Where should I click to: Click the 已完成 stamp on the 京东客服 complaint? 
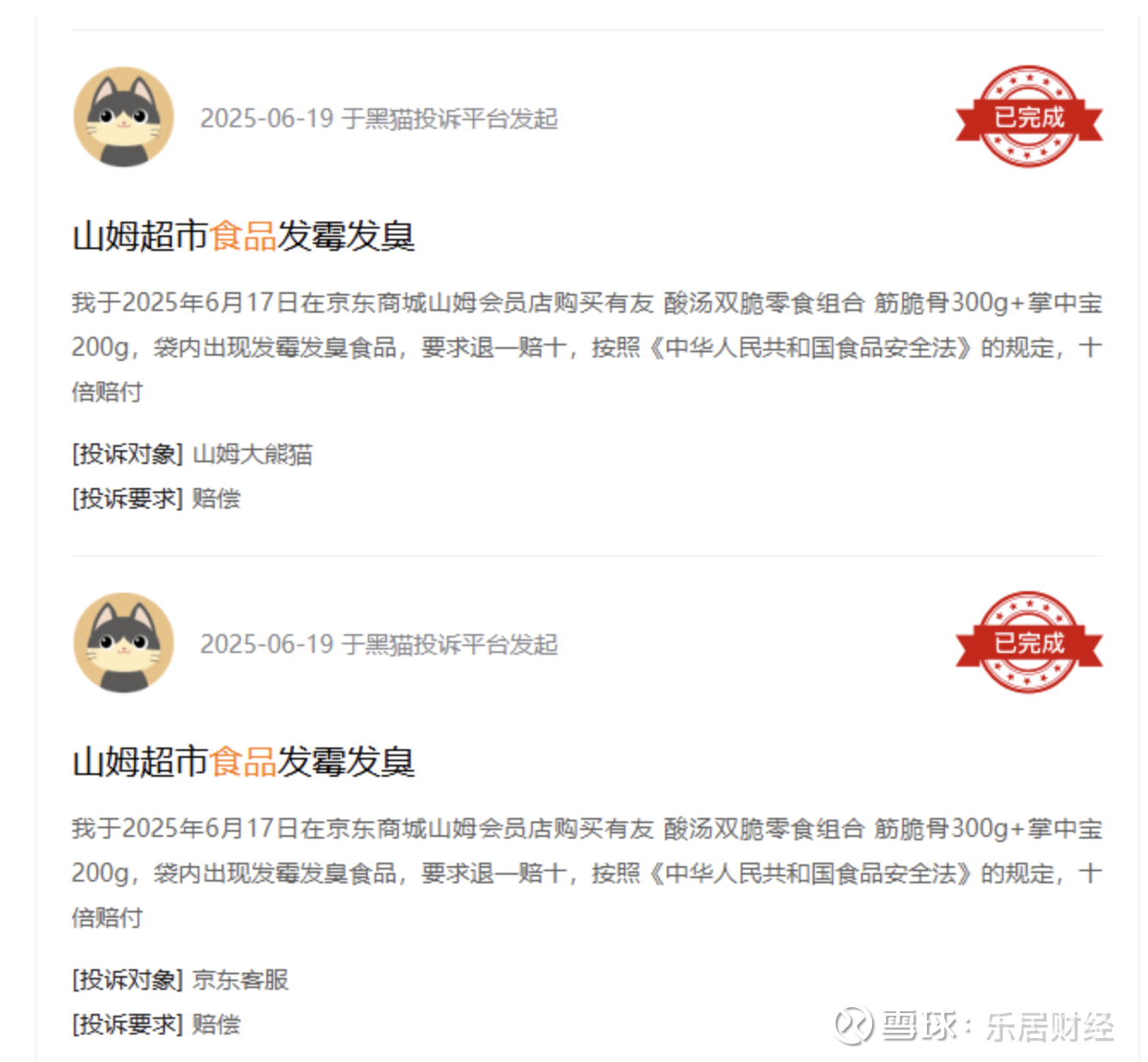(x=1029, y=642)
